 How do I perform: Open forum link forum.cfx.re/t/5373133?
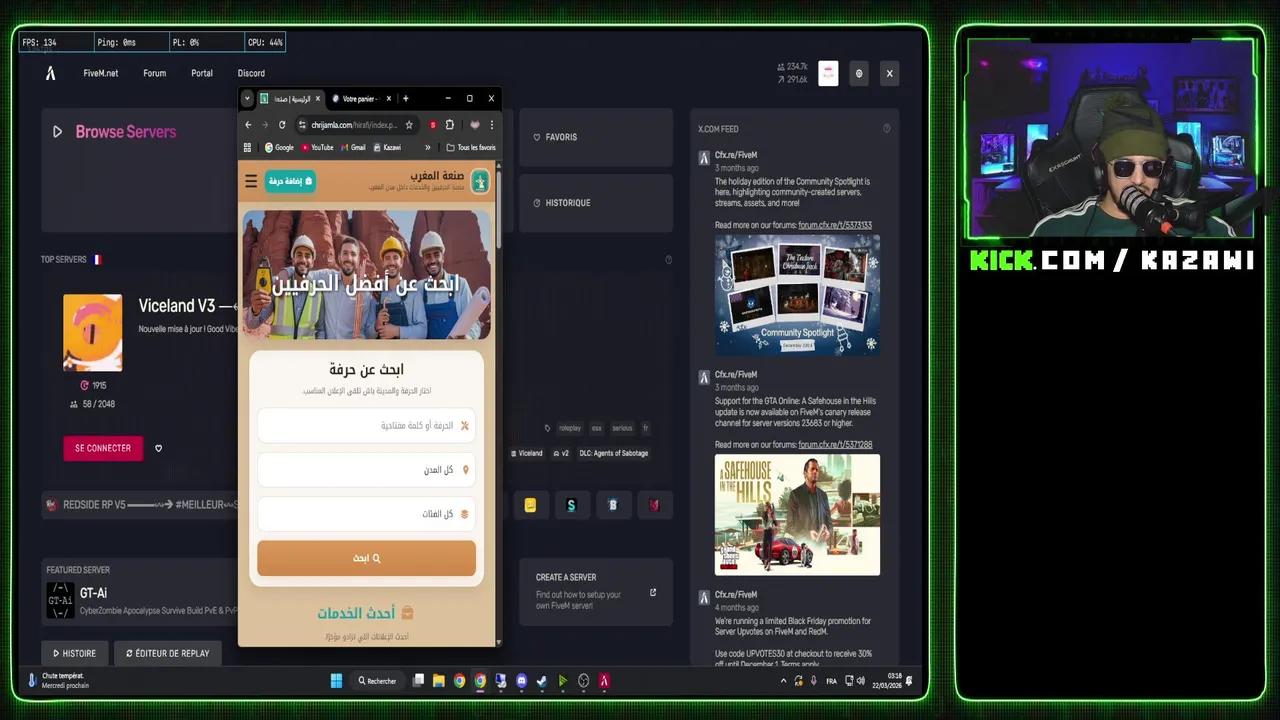point(835,225)
